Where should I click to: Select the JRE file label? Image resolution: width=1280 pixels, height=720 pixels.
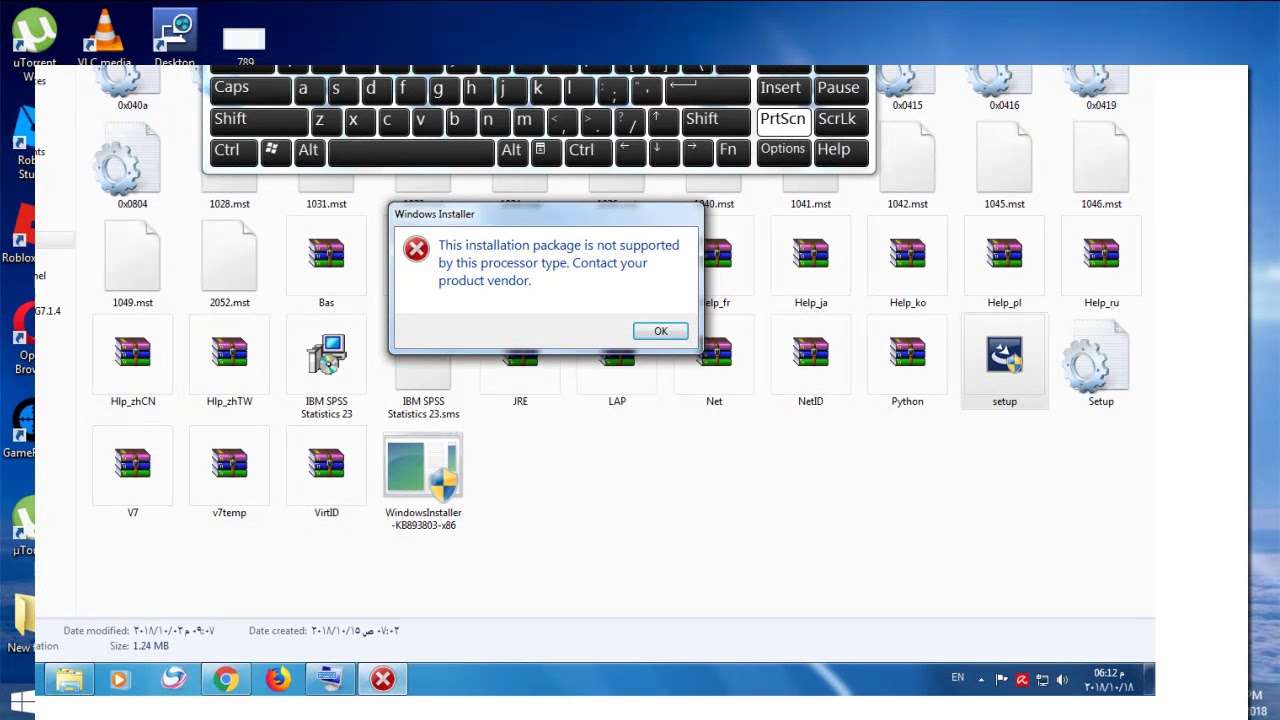click(520, 401)
